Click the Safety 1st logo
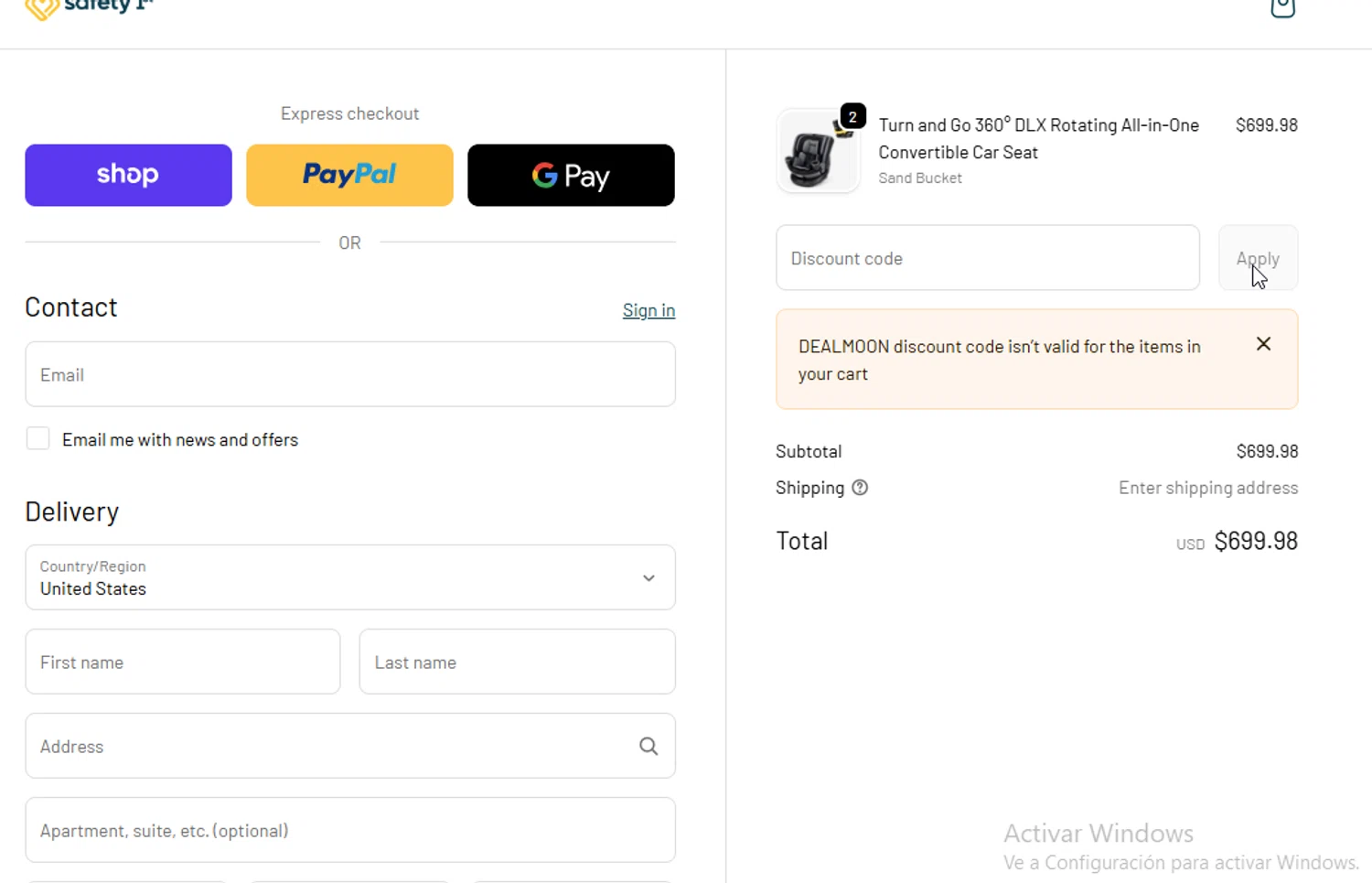Image resolution: width=1372 pixels, height=883 pixels. (x=89, y=8)
